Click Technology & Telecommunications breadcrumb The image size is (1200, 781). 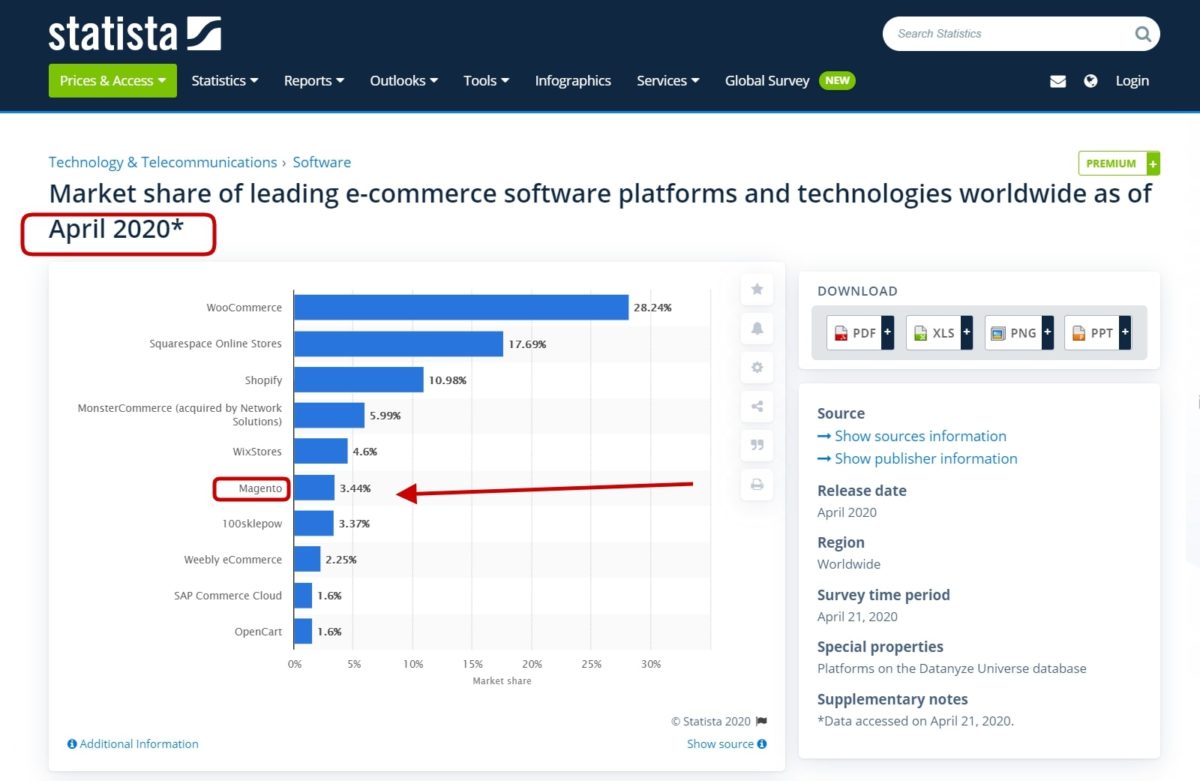163,162
